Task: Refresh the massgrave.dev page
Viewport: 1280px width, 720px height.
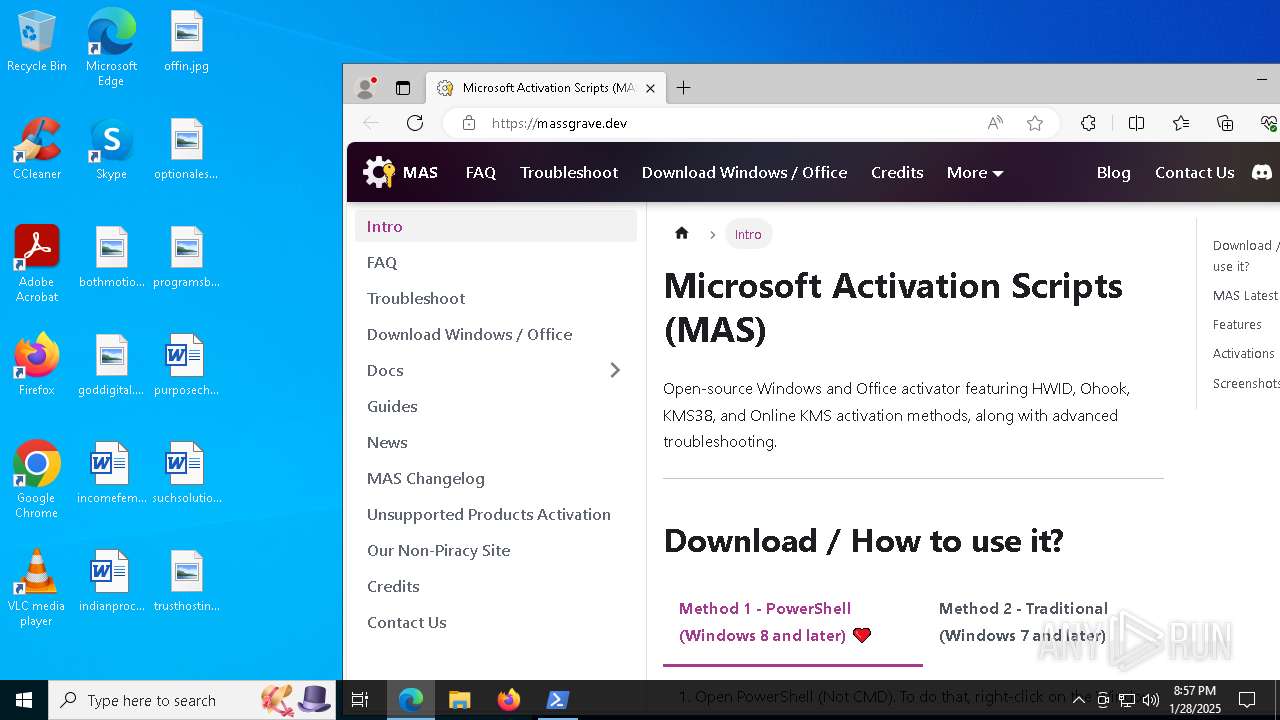Action: point(415,123)
